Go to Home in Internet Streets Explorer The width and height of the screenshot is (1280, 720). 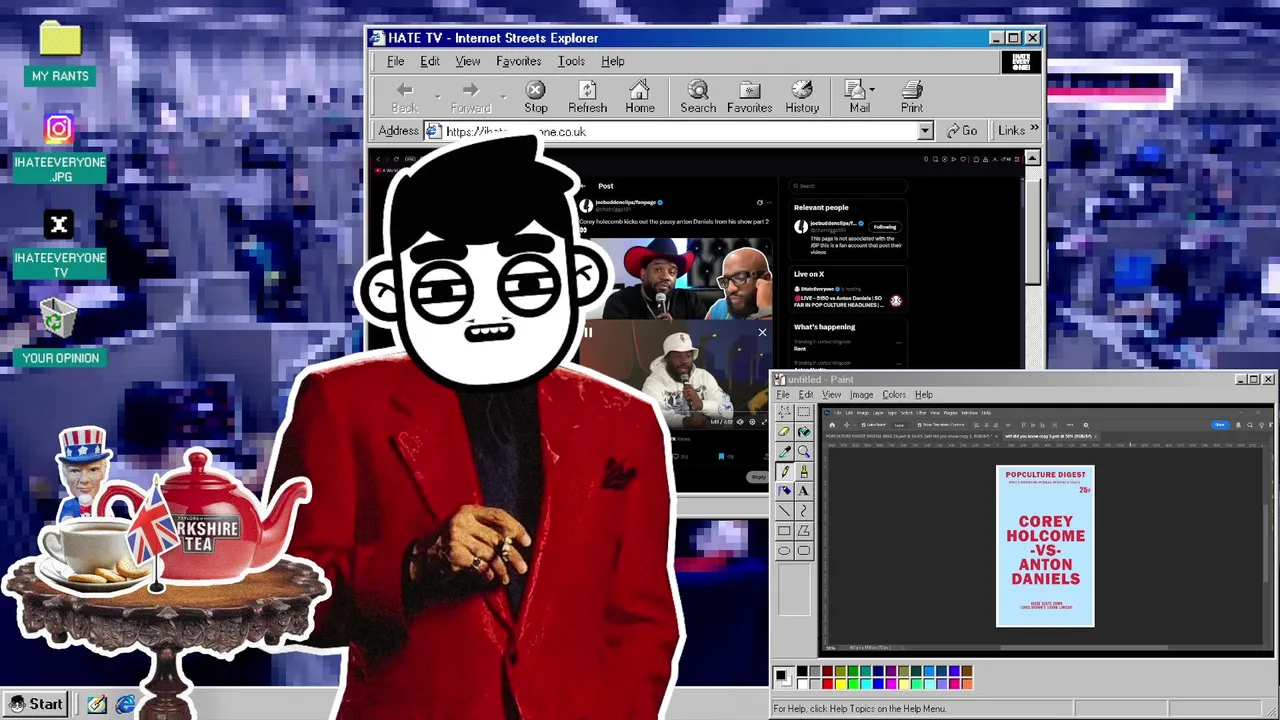point(640,97)
